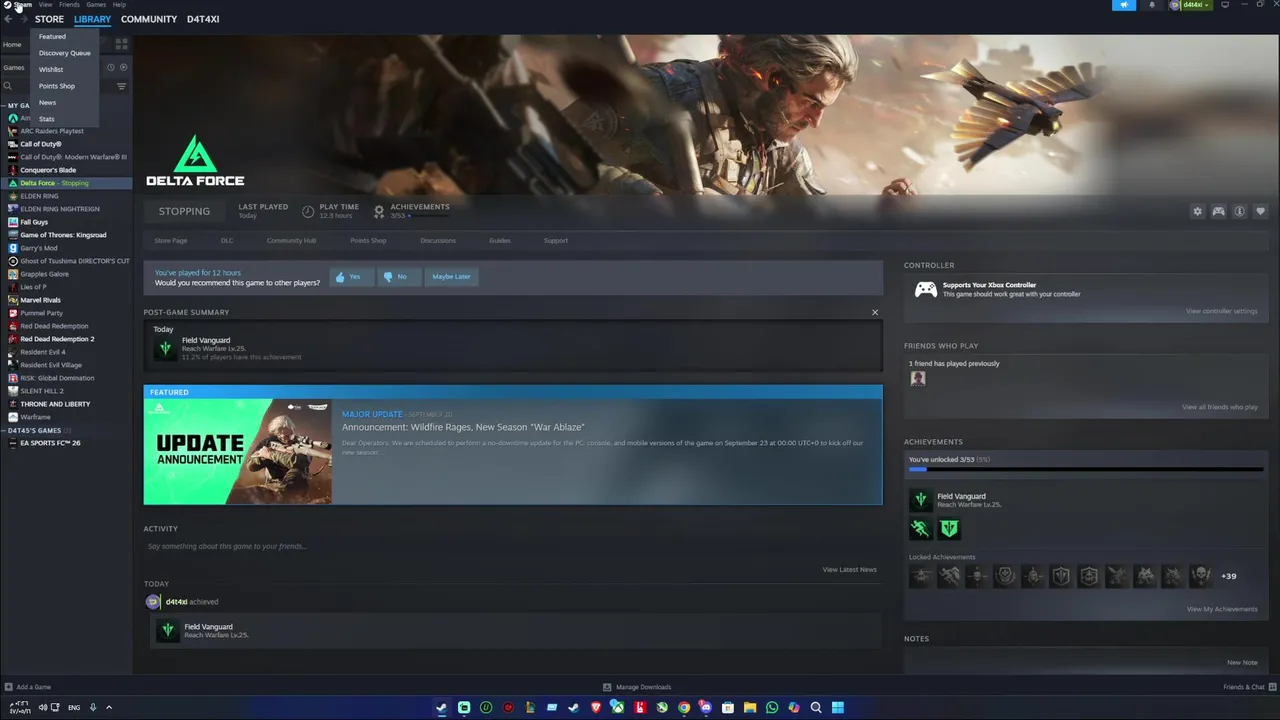This screenshot has width=1280, height=720.
Task: Click the friend avatar under Friends Who Play
Action: (917, 378)
